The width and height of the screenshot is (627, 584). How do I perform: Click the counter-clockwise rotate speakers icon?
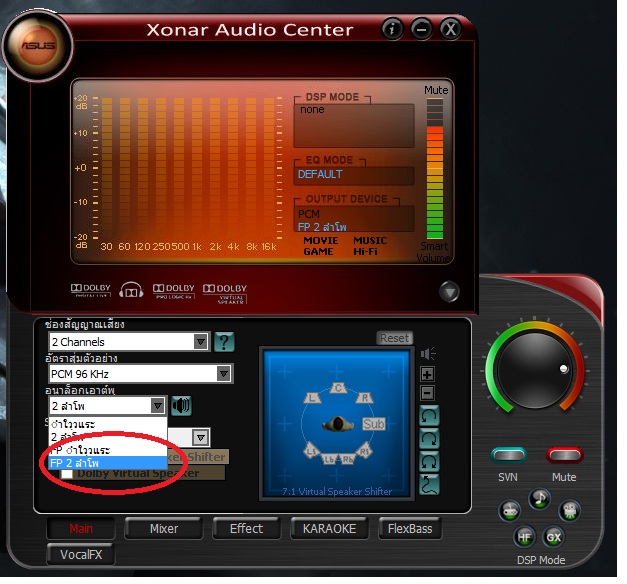(429, 416)
